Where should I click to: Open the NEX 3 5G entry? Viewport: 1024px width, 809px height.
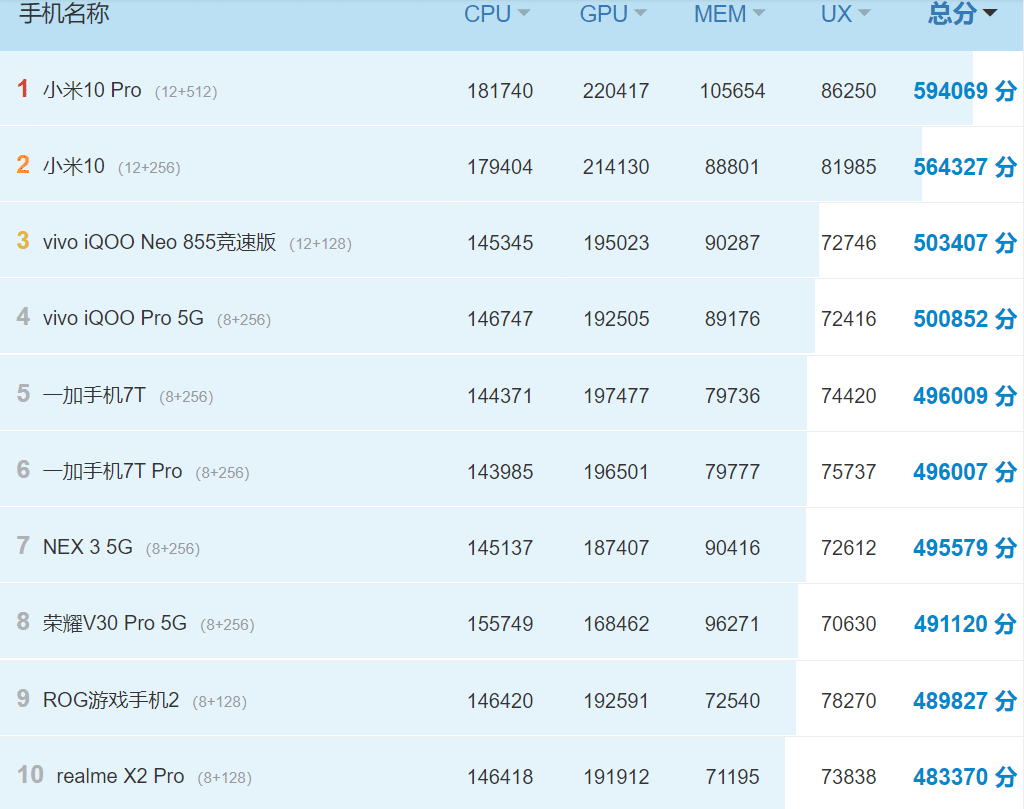(x=88, y=547)
